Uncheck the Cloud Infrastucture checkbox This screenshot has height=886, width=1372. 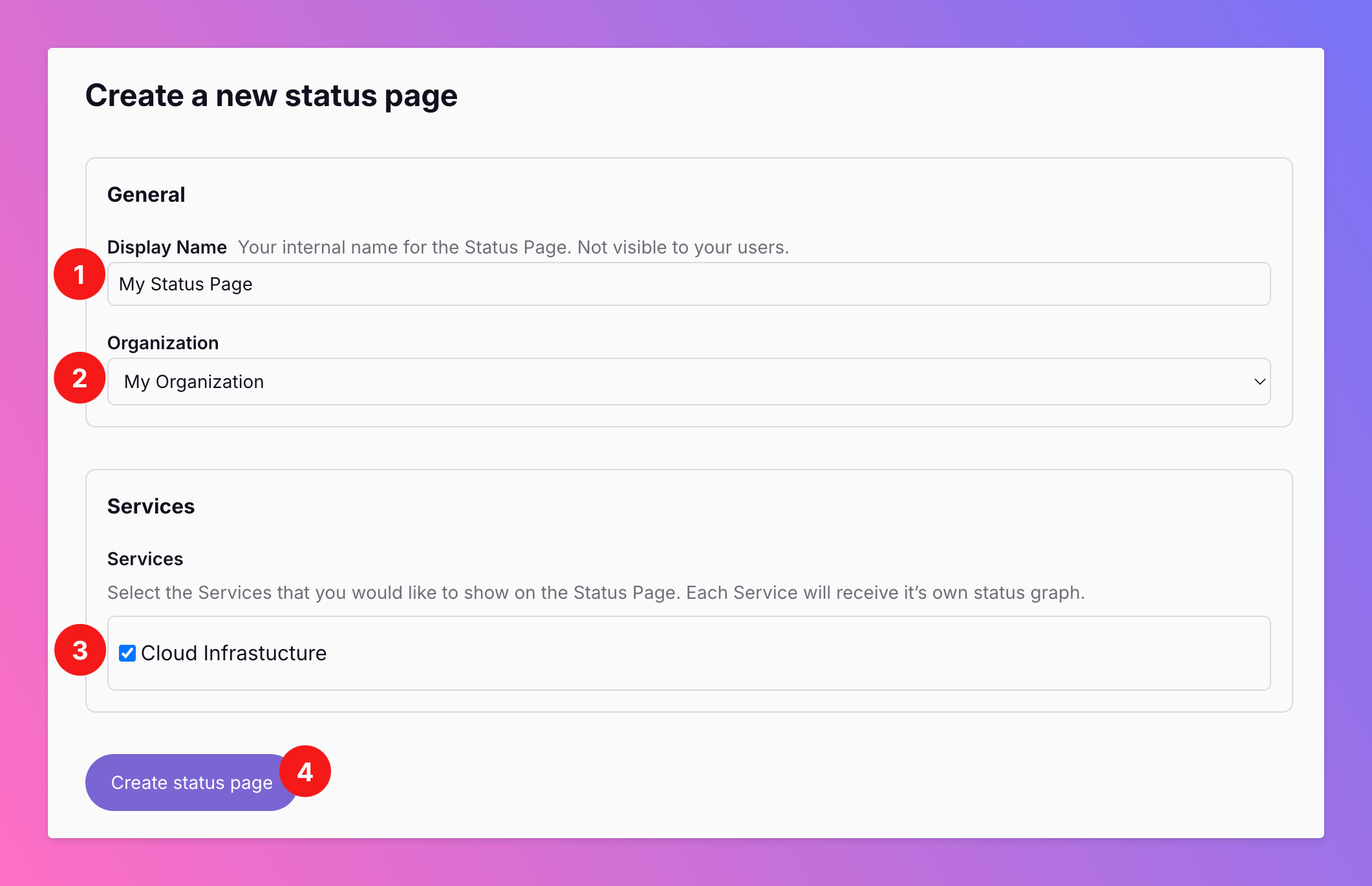coord(127,653)
